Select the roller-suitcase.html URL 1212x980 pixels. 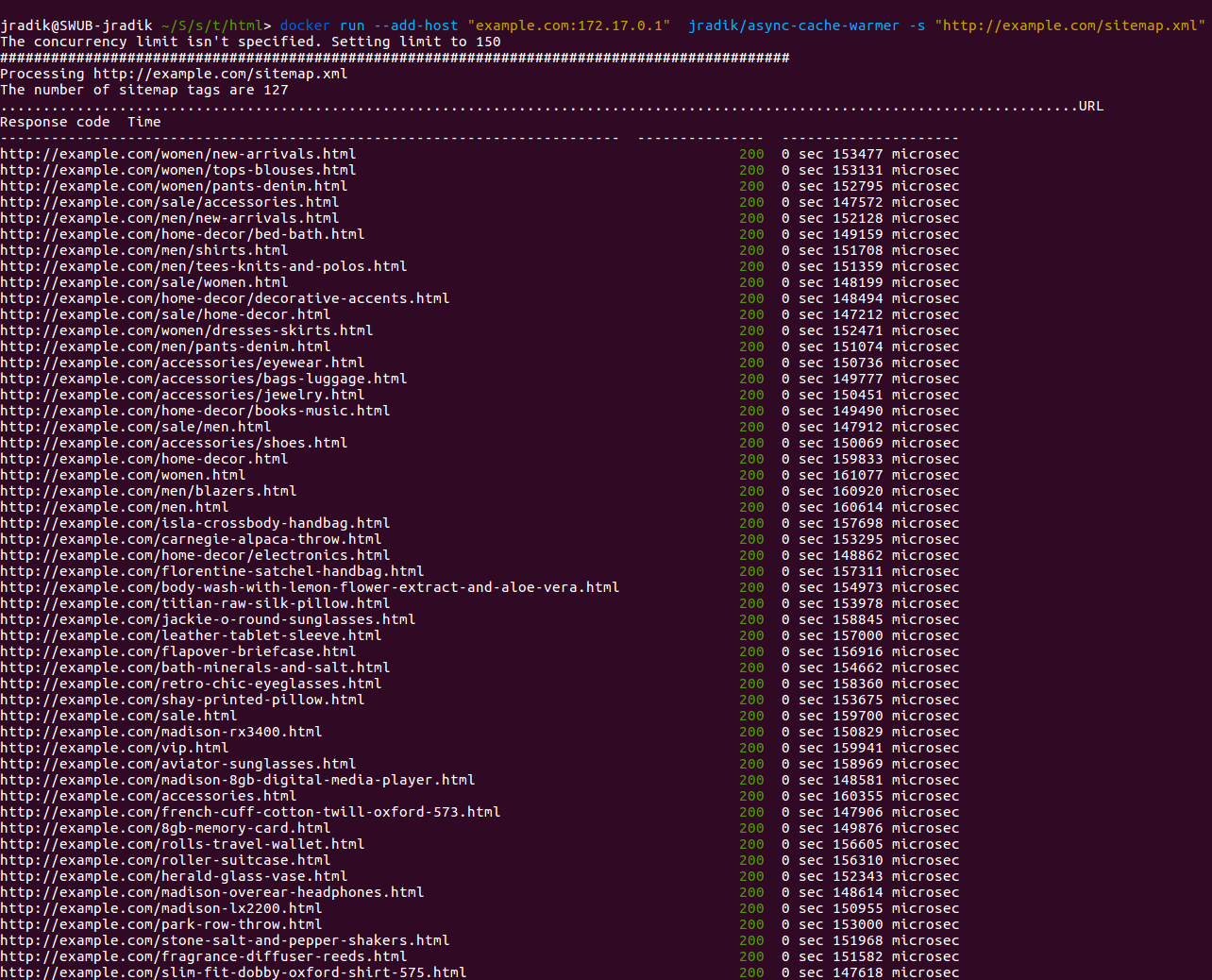click(165, 860)
